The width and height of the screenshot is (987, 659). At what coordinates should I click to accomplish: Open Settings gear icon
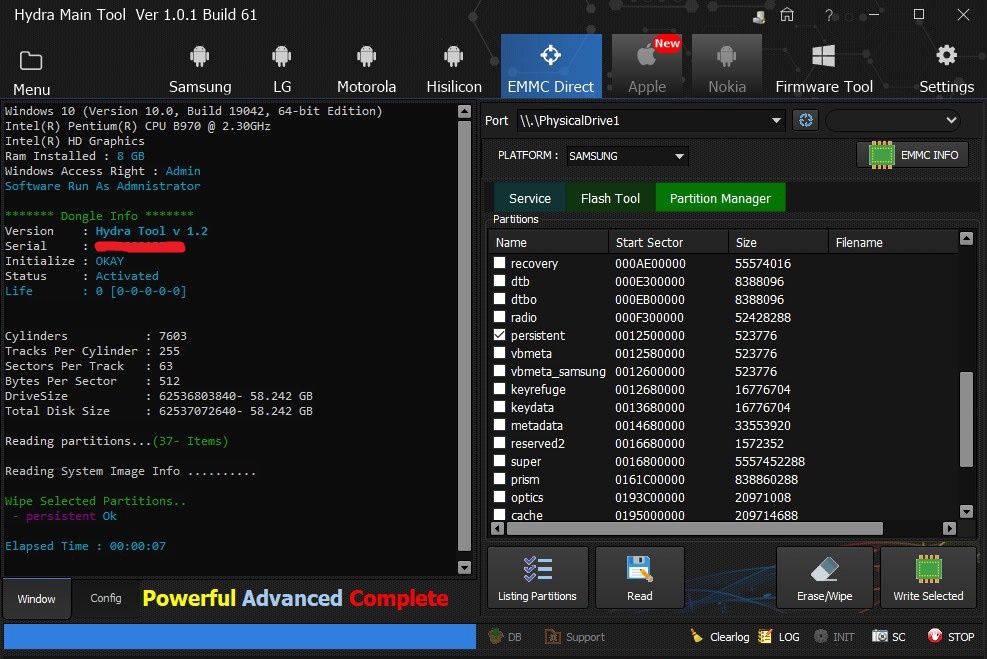(946, 55)
